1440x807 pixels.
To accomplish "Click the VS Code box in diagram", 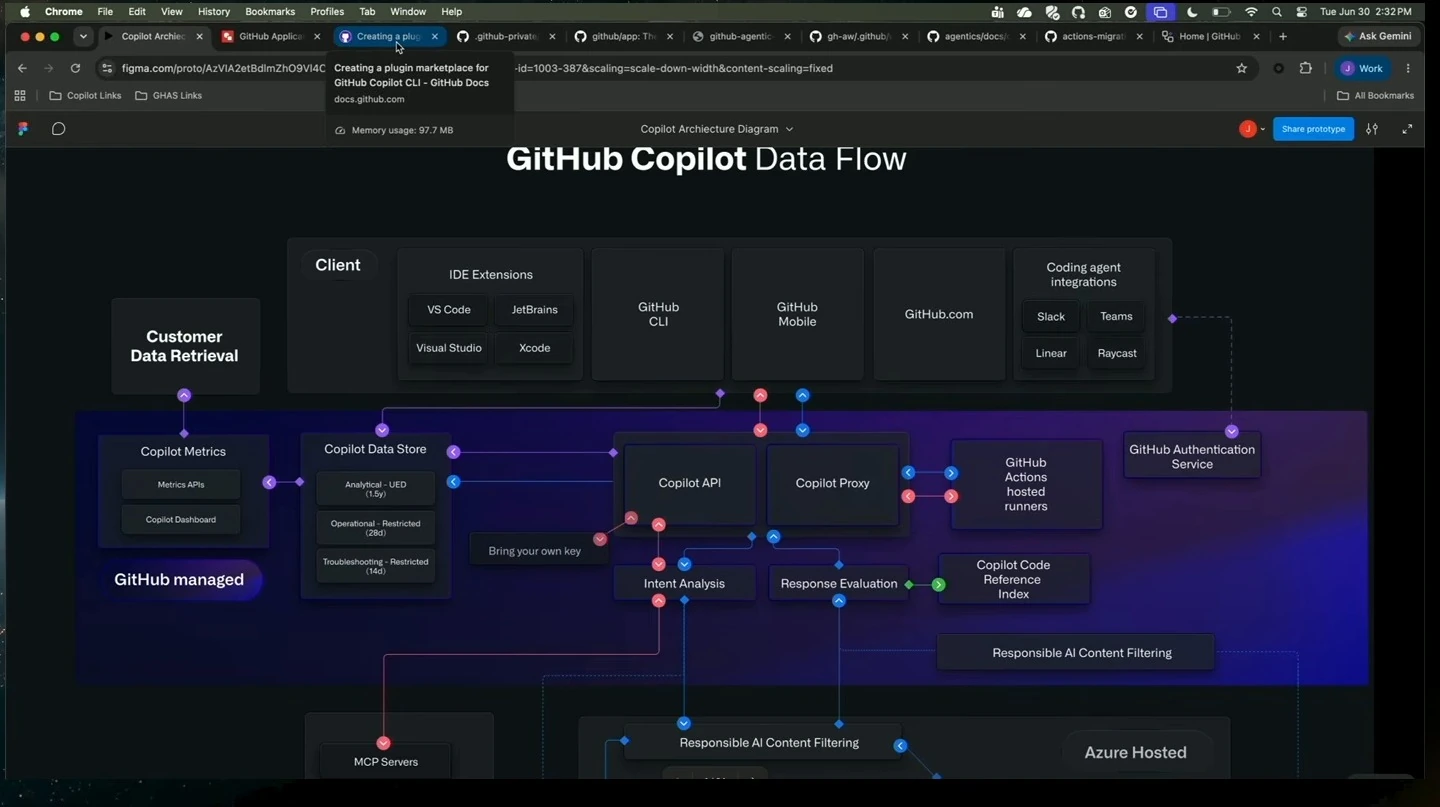I will coord(449,310).
